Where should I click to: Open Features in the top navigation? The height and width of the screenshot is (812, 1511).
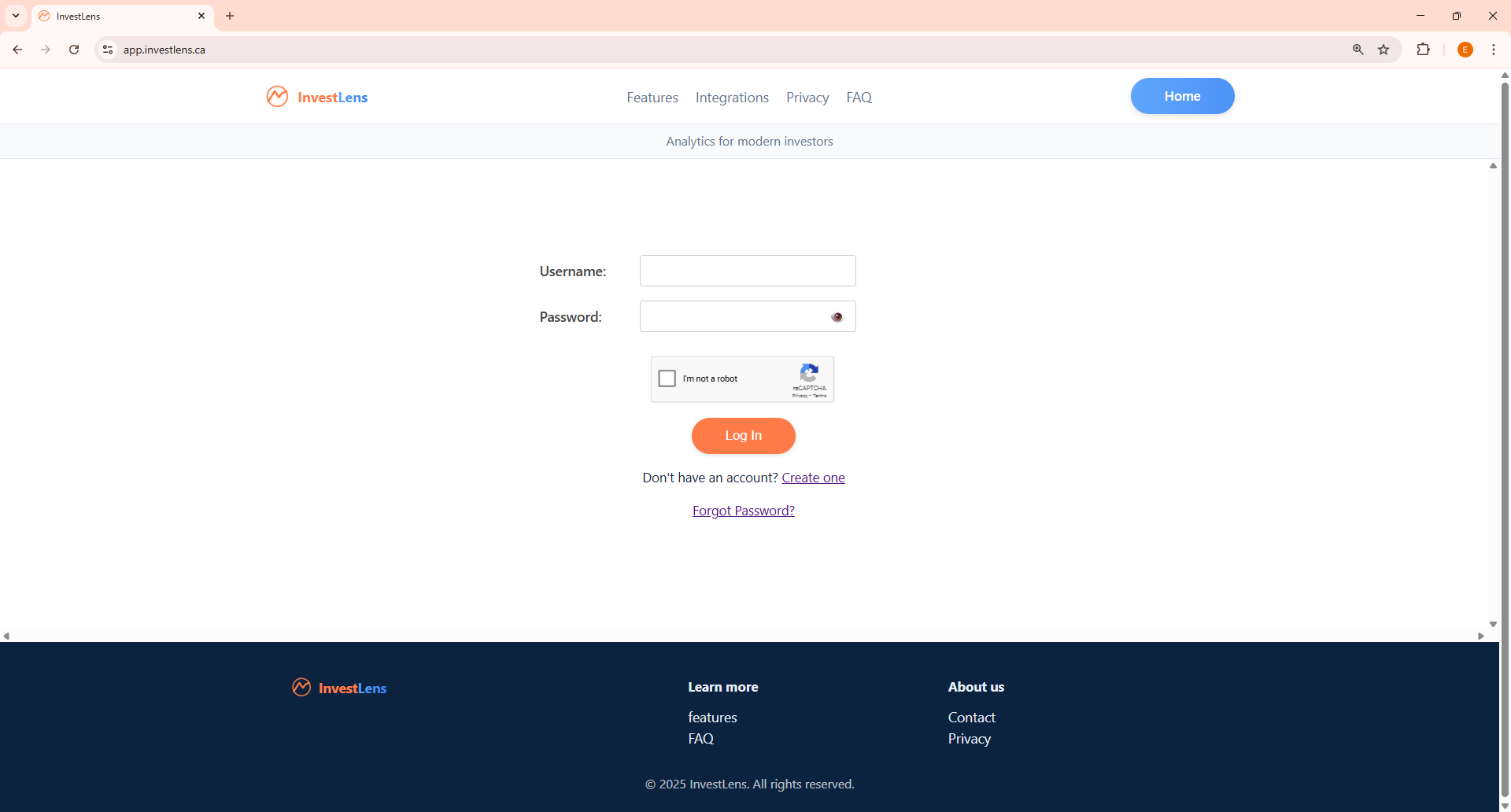point(652,98)
